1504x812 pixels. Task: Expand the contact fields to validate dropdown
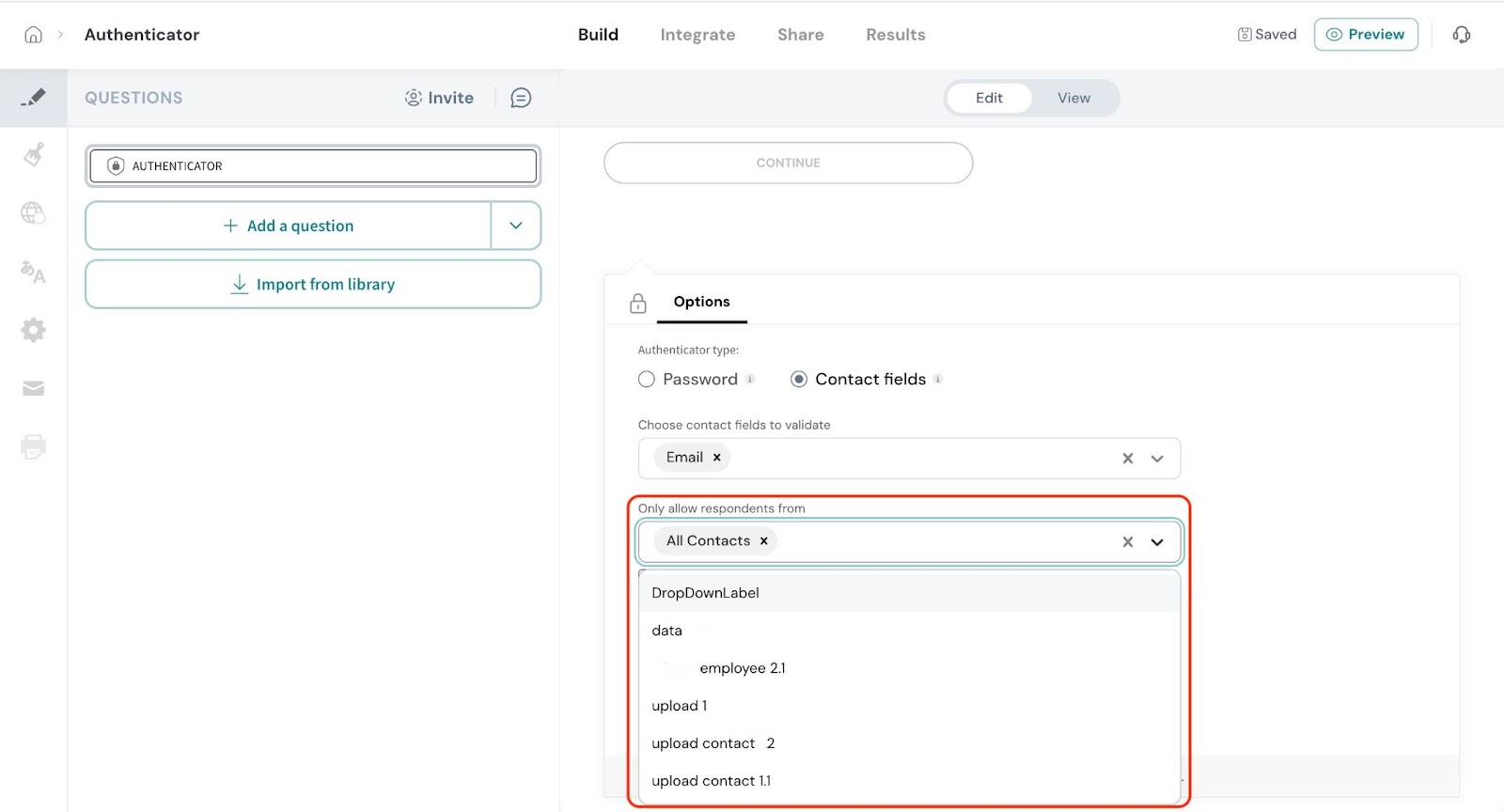[x=1157, y=459]
